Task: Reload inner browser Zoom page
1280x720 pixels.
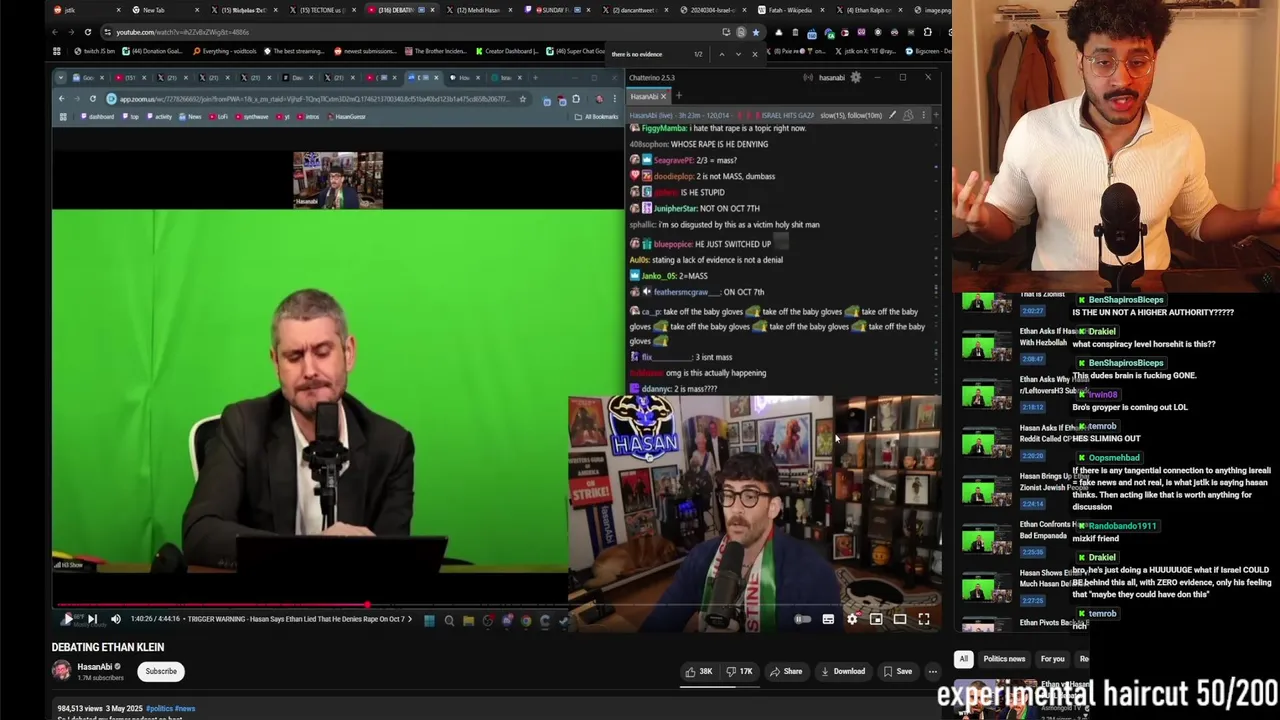Action: pos(92,99)
